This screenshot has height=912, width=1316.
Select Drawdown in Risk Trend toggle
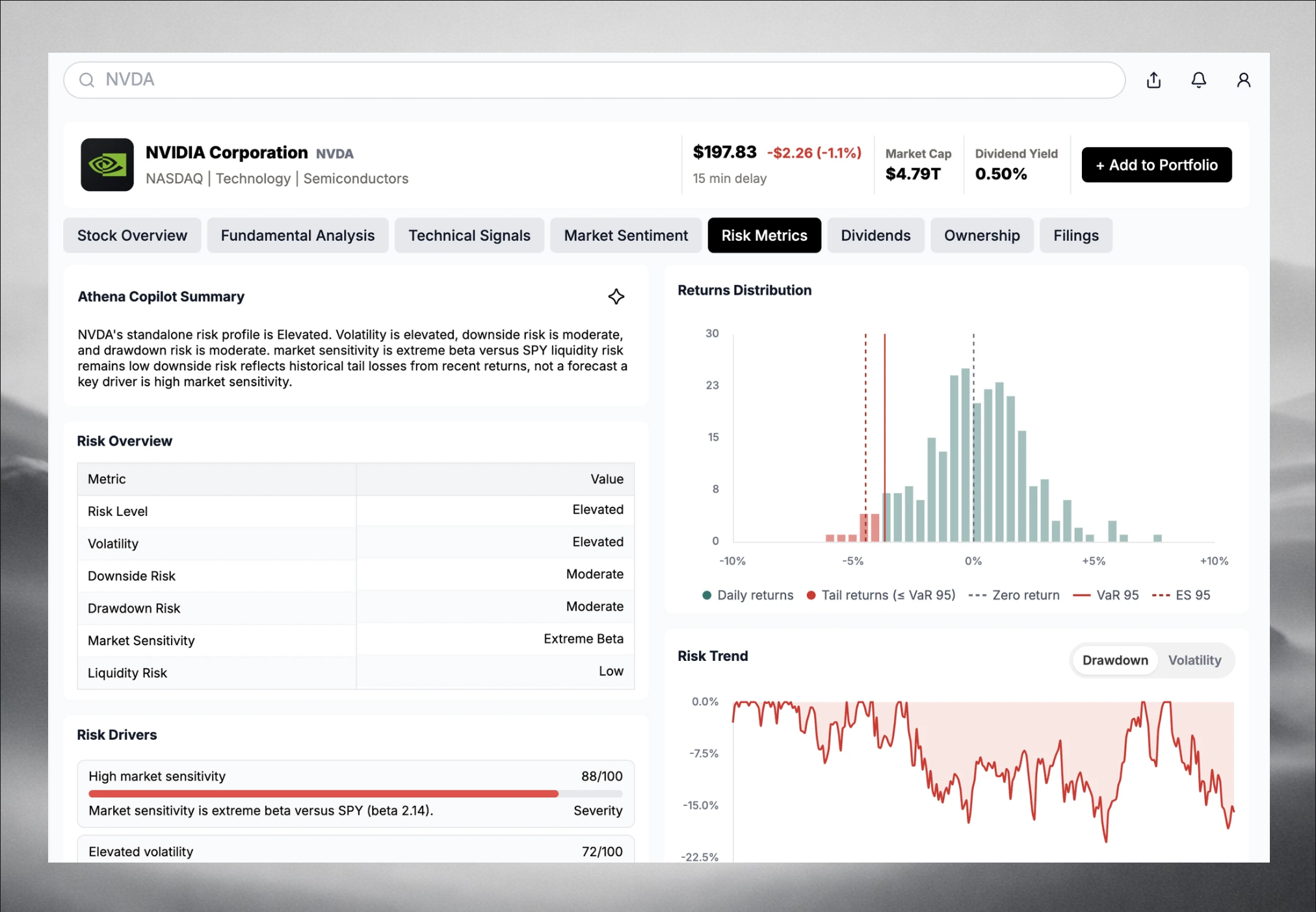click(x=1115, y=660)
